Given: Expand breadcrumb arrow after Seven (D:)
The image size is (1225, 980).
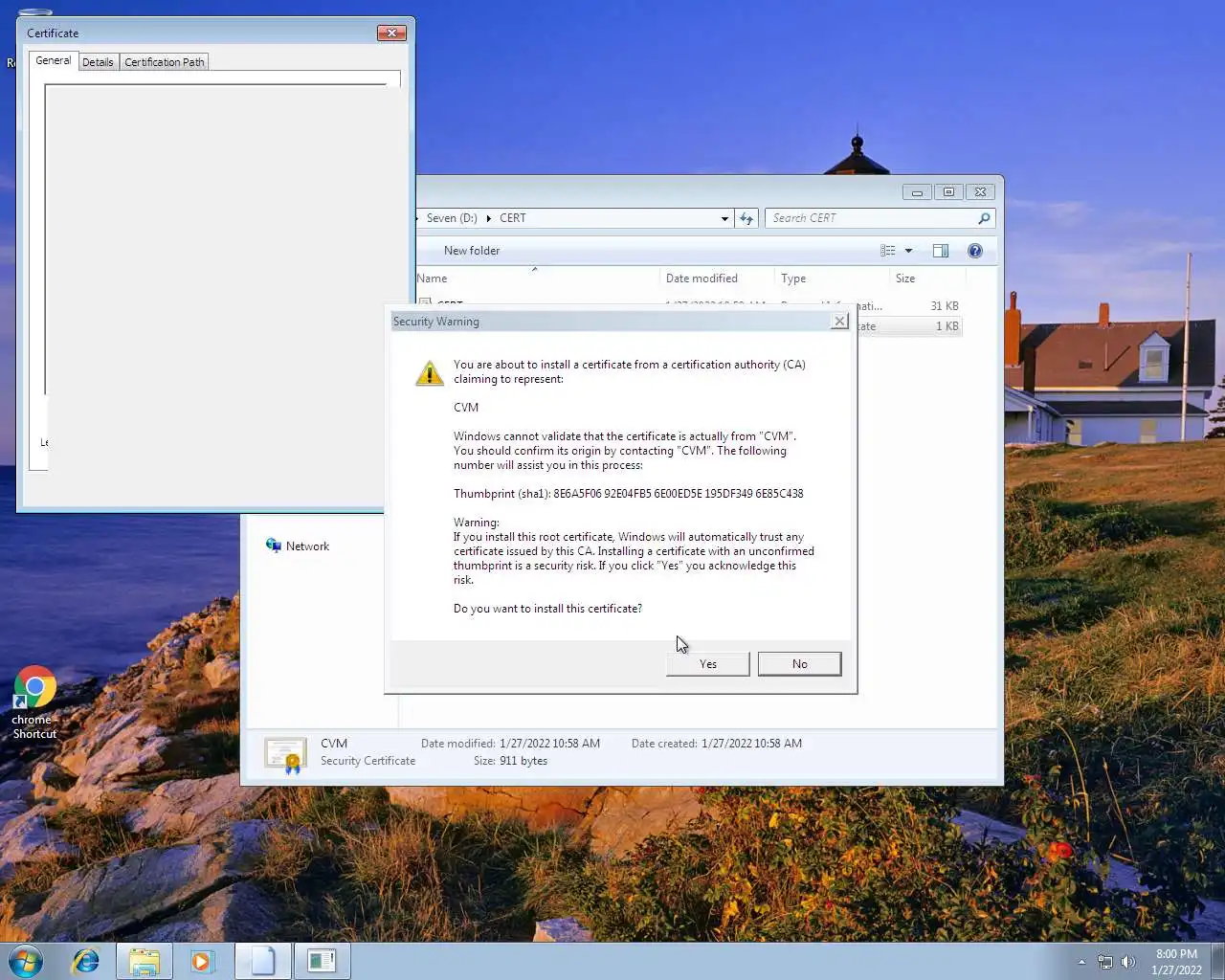Looking at the screenshot, I should pos(488,218).
